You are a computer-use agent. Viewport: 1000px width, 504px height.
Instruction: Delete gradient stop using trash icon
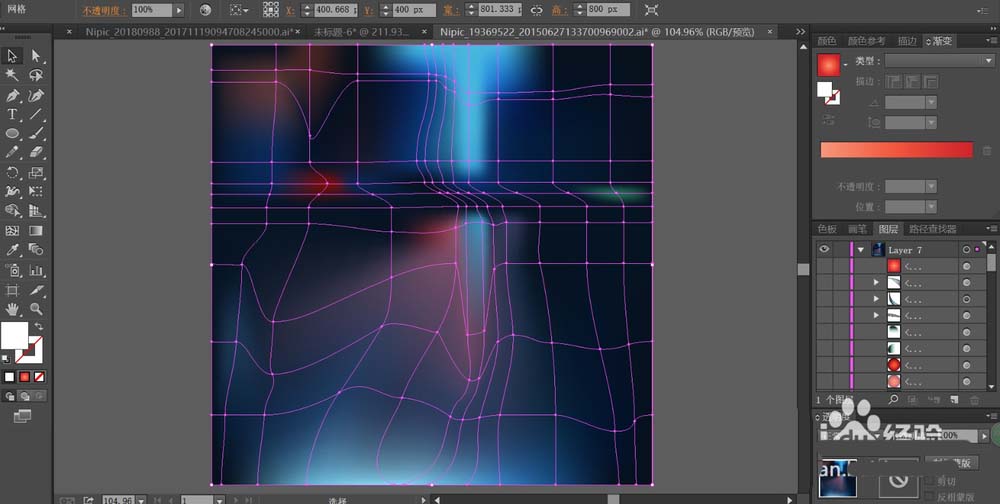coord(987,151)
